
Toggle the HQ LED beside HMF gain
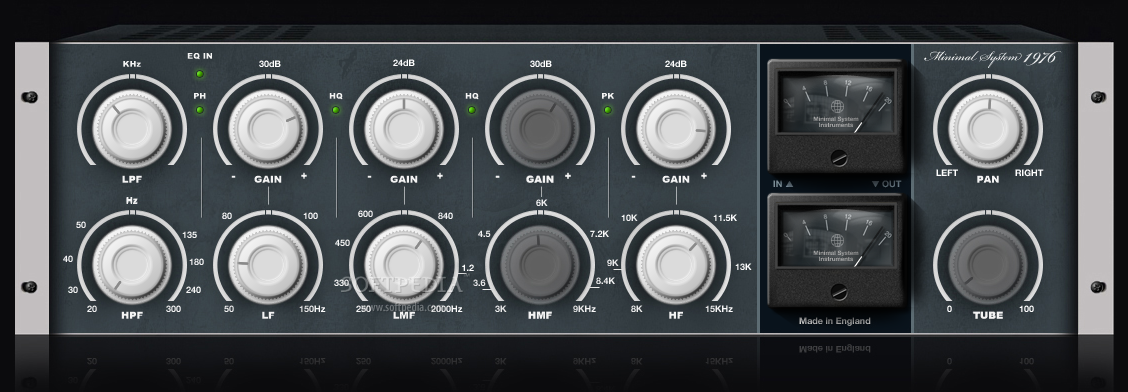(472, 110)
